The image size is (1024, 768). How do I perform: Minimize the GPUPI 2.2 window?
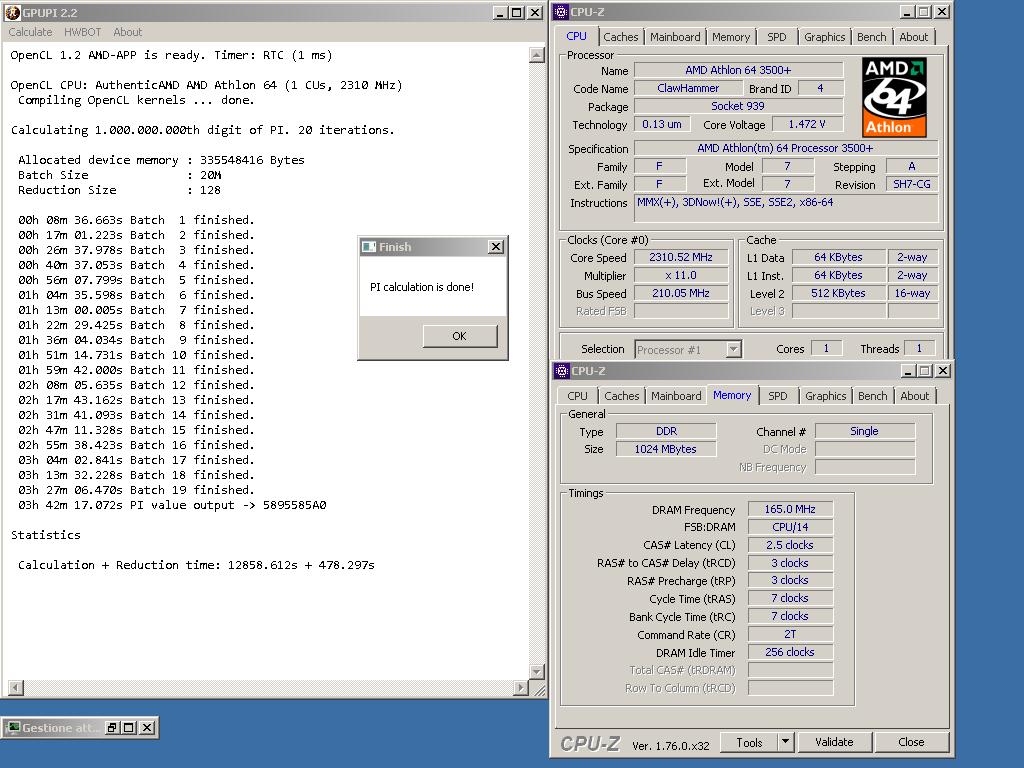[x=500, y=12]
